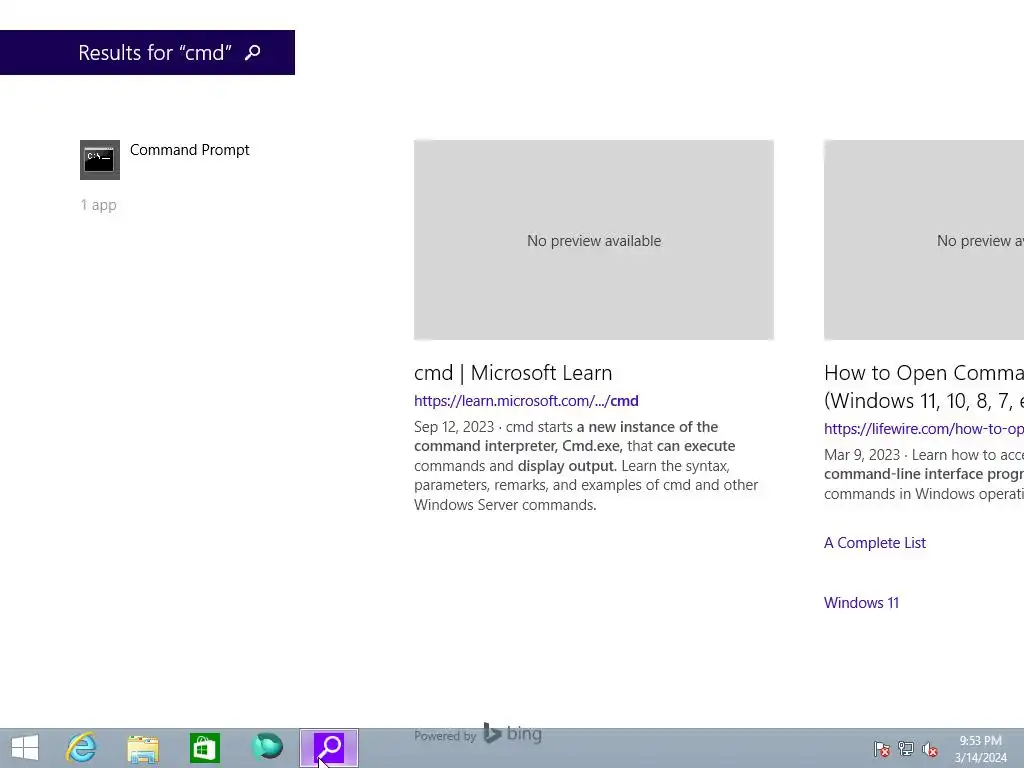The image size is (1024, 768).
Task: Open the A Complete List link
Action: coord(874,543)
